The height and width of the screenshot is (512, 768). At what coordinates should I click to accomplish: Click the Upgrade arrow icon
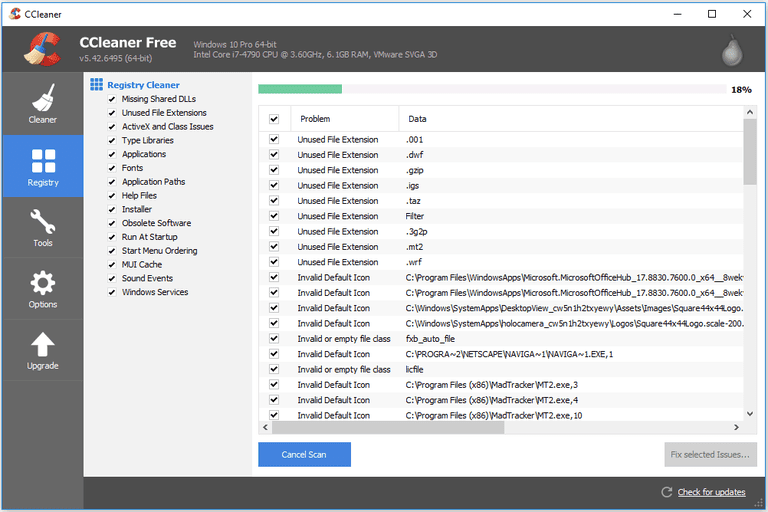click(x=42, y=345)
